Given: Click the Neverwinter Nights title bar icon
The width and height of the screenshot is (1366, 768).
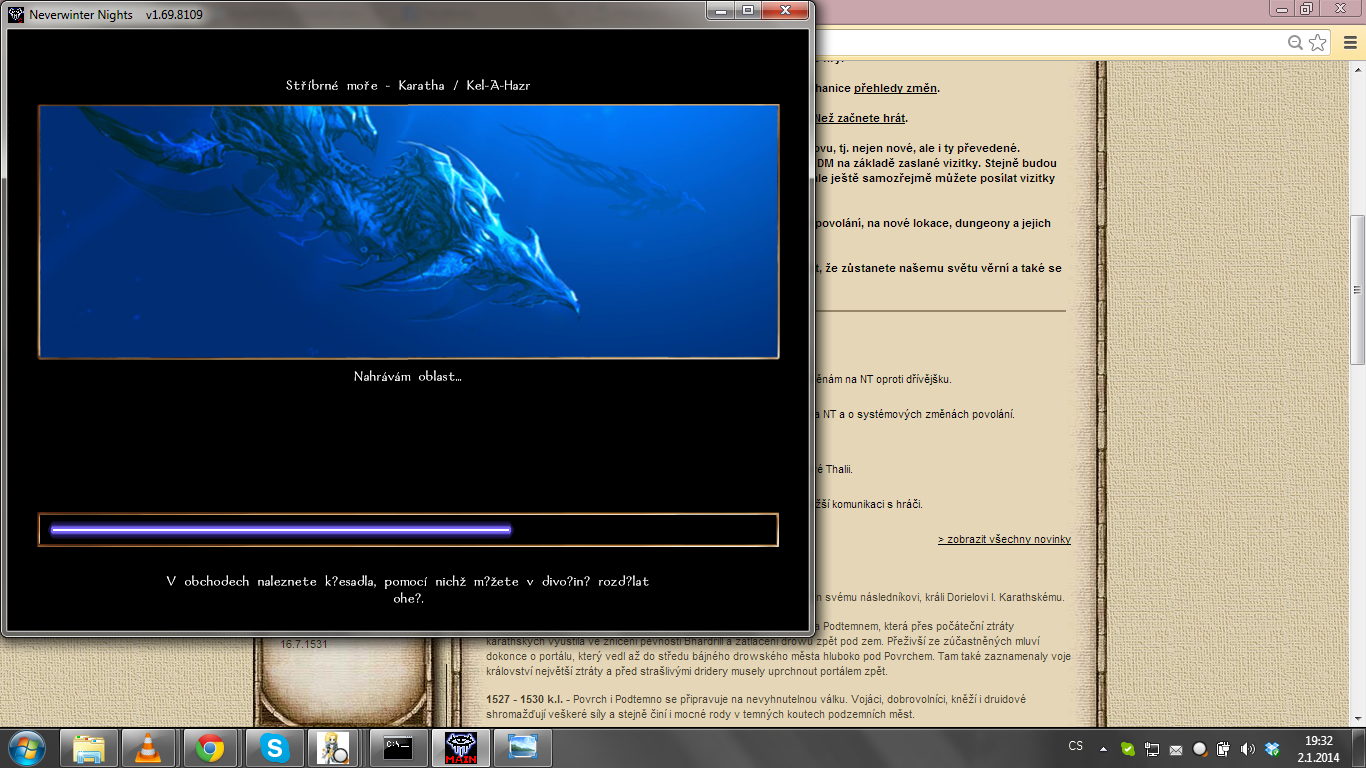Looking at the screenshot, I should [x=17, y=15].
